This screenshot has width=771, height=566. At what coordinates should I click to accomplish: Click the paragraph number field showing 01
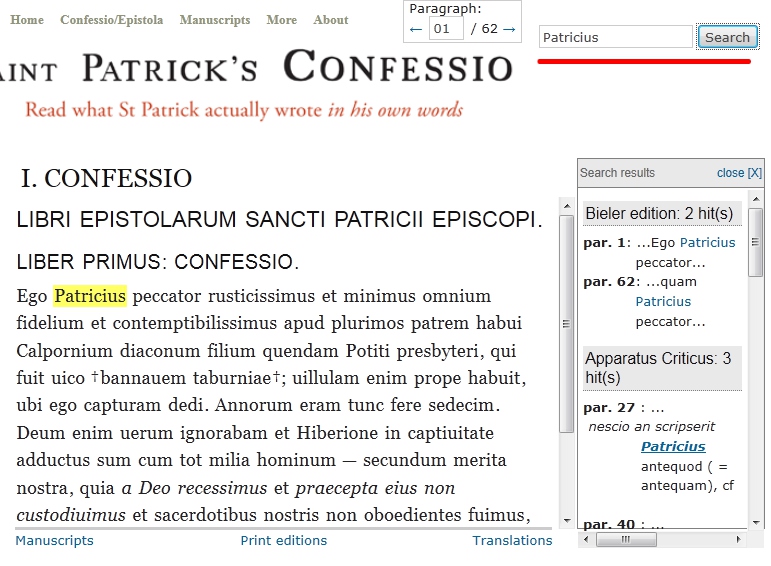tap(446, 29)
